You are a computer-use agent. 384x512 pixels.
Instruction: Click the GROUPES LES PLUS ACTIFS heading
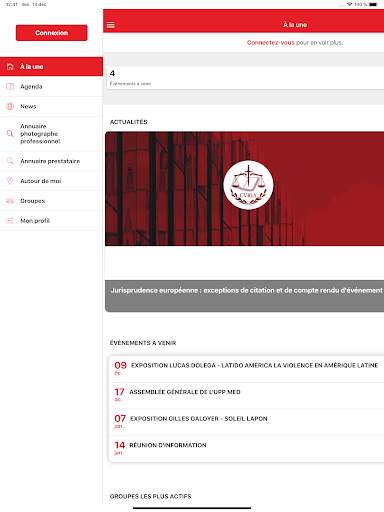pos(151,496)
